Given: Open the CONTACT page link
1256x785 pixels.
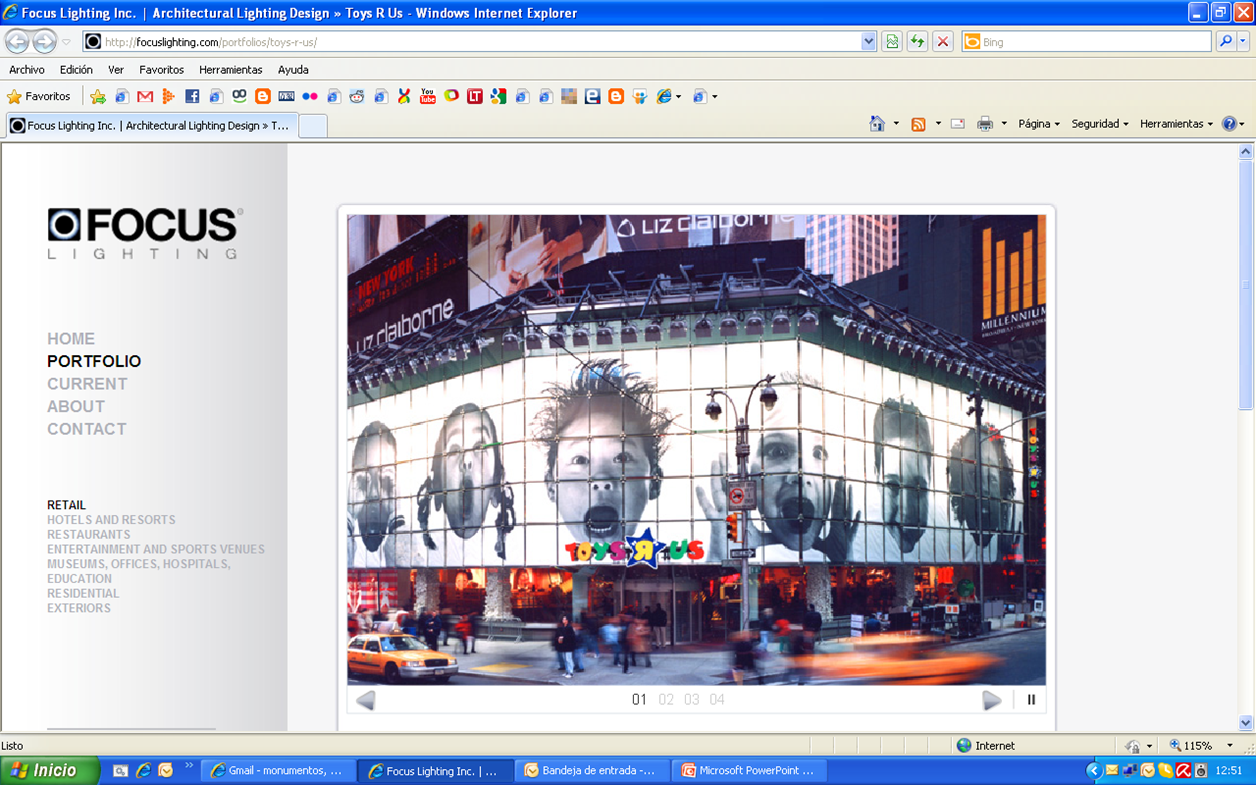Looking at the screenshot, I should [x=87, y=429].
